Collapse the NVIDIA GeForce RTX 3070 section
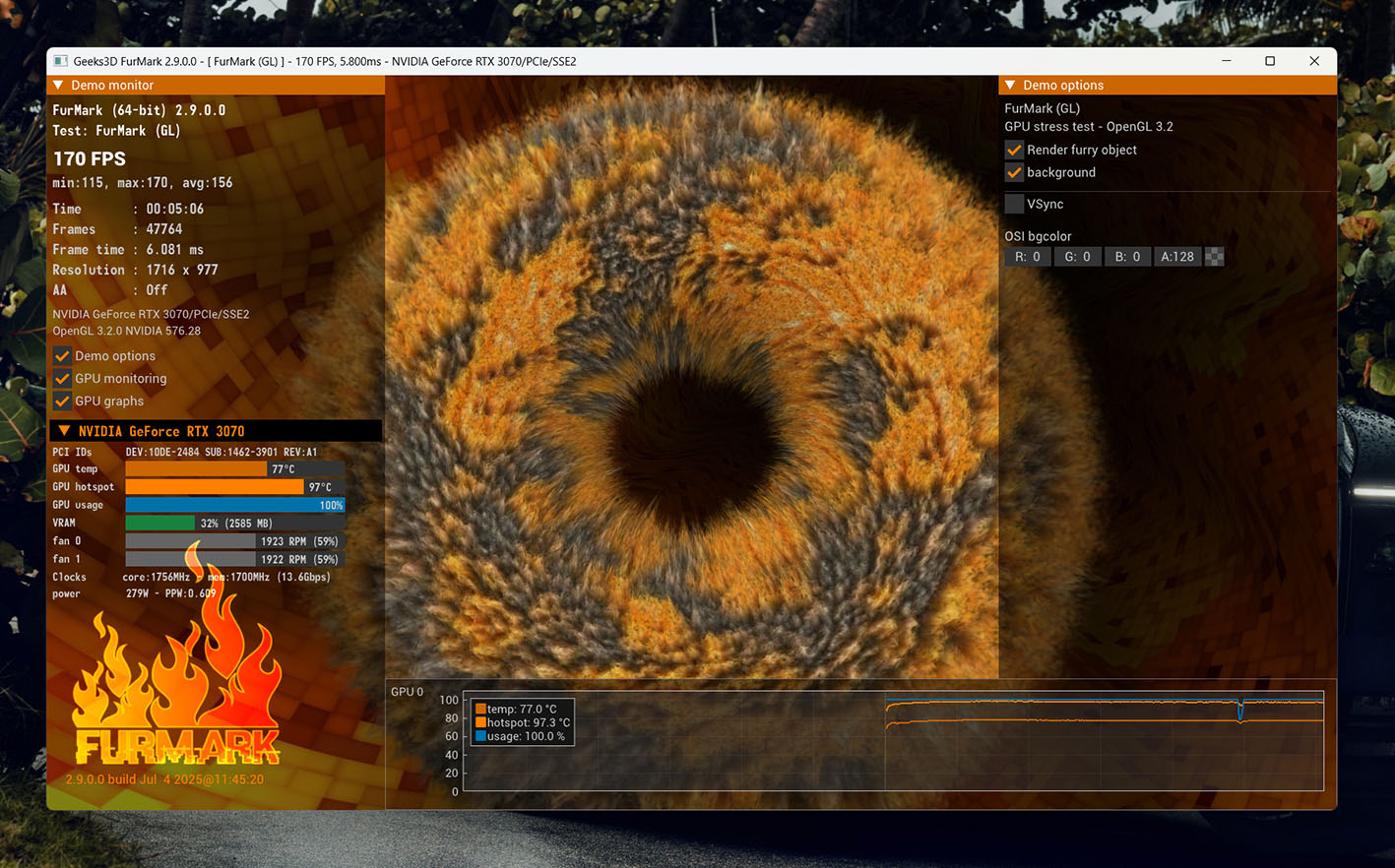This screenshot has height=868, width=1395. click(64, 431)
